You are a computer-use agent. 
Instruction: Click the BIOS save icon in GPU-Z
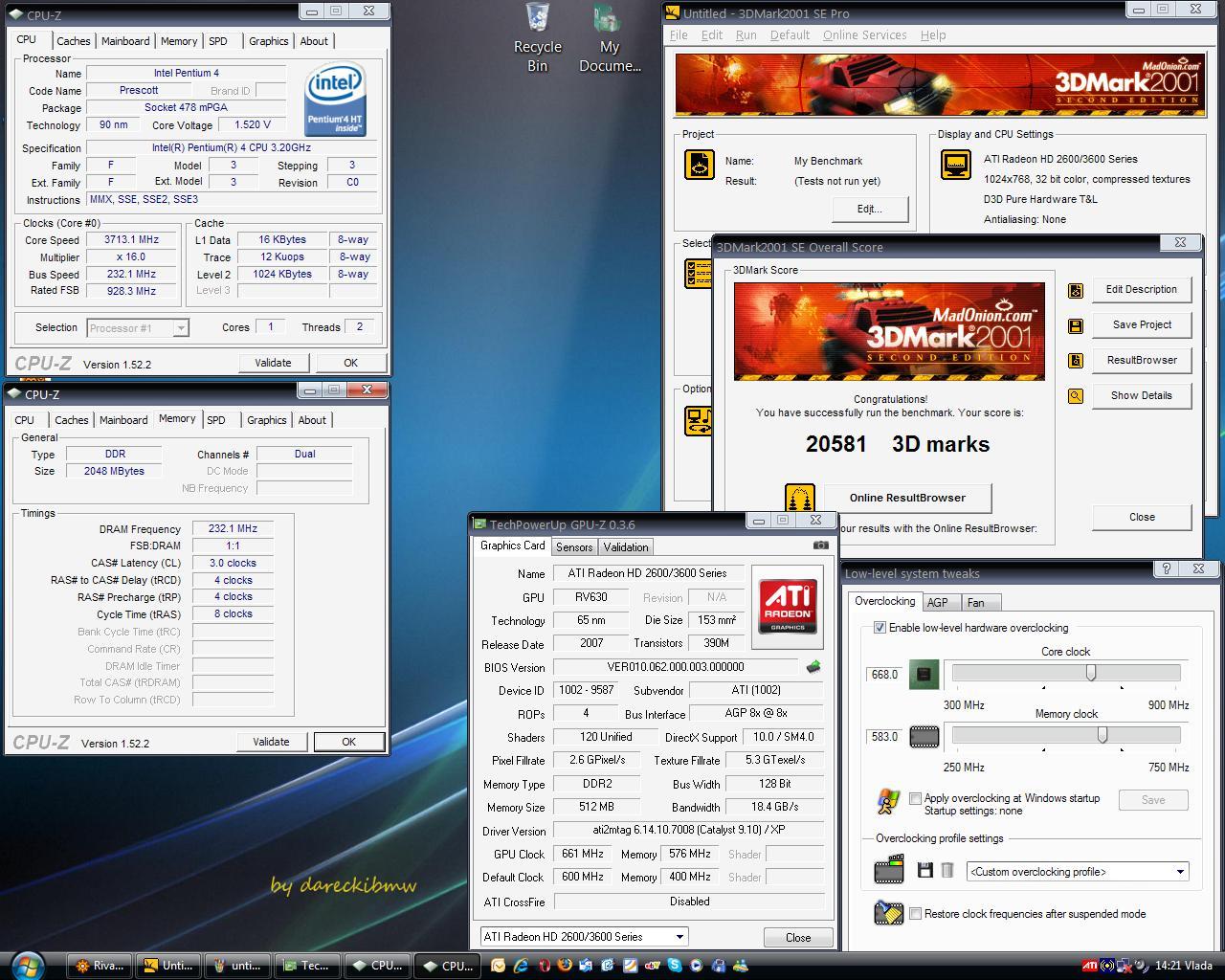tap(813, 667)
